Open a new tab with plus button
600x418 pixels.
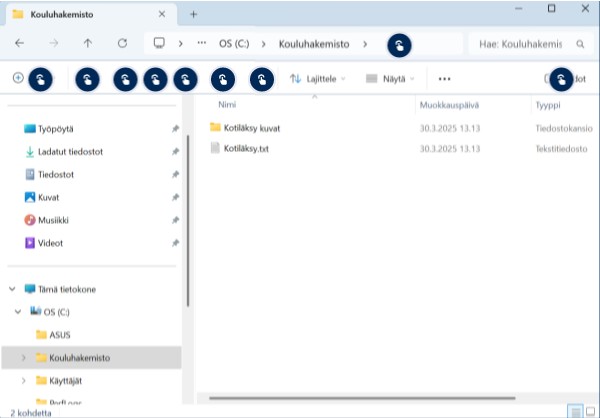tap(194, 14)
